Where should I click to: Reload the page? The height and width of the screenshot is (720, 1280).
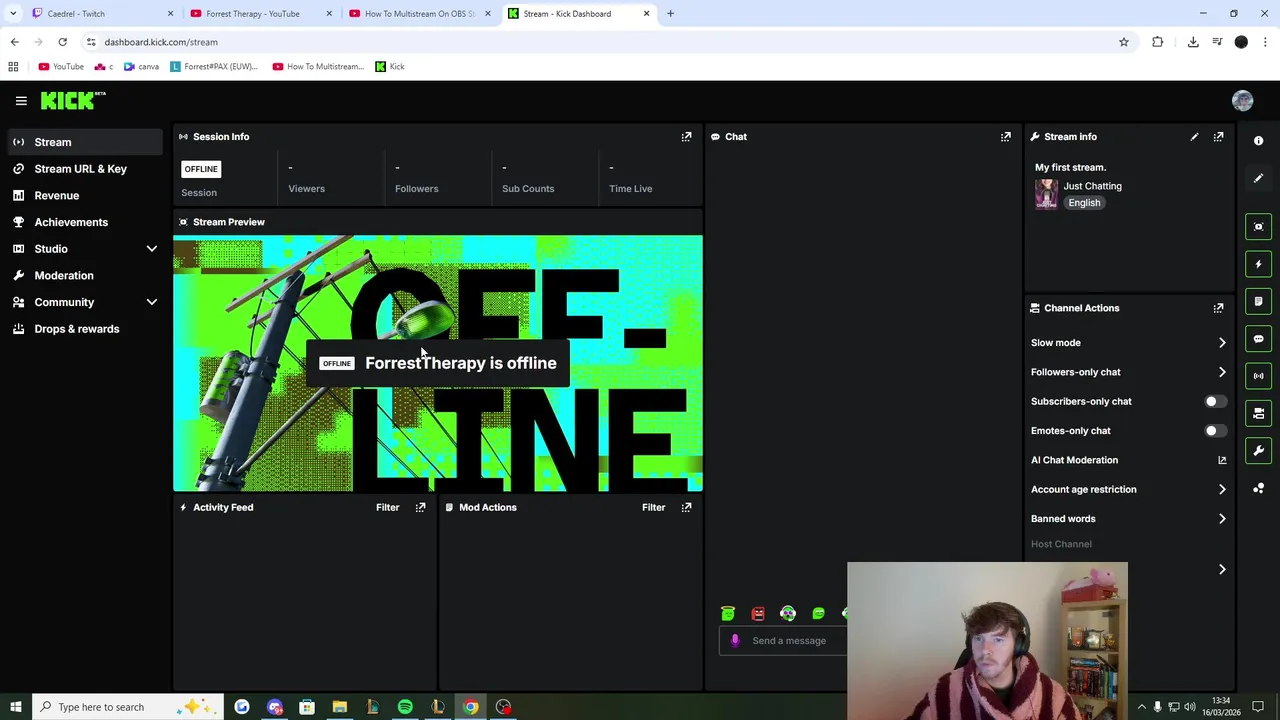62,42
